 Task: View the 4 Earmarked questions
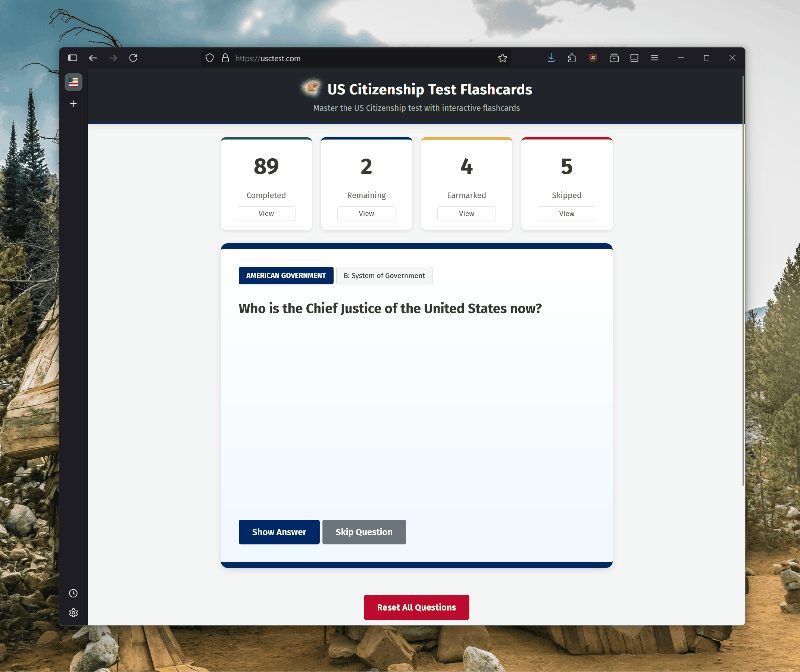tap(466, 213)
